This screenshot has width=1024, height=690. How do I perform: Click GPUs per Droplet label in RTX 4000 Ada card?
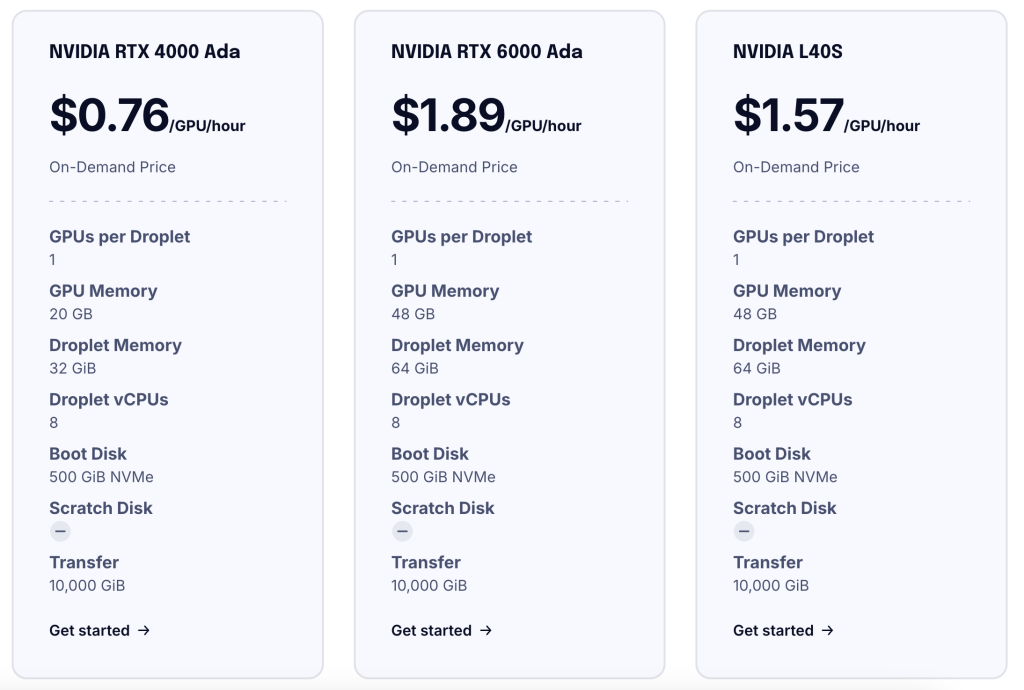120,236
